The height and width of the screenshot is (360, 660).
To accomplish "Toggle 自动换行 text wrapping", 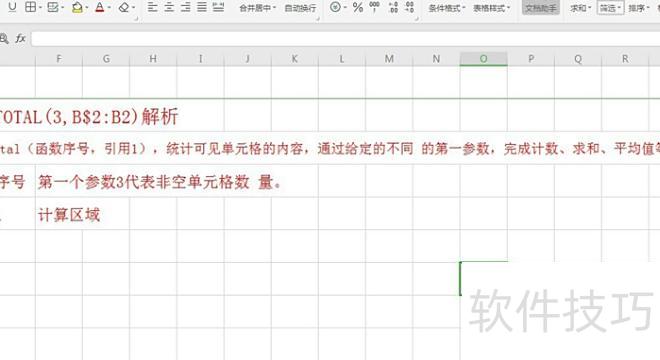I will tap(300, 8).
